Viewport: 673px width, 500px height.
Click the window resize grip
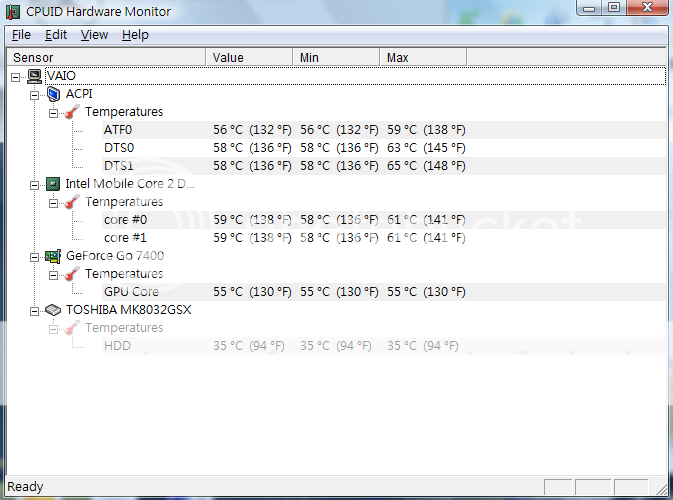coord(662,488)
